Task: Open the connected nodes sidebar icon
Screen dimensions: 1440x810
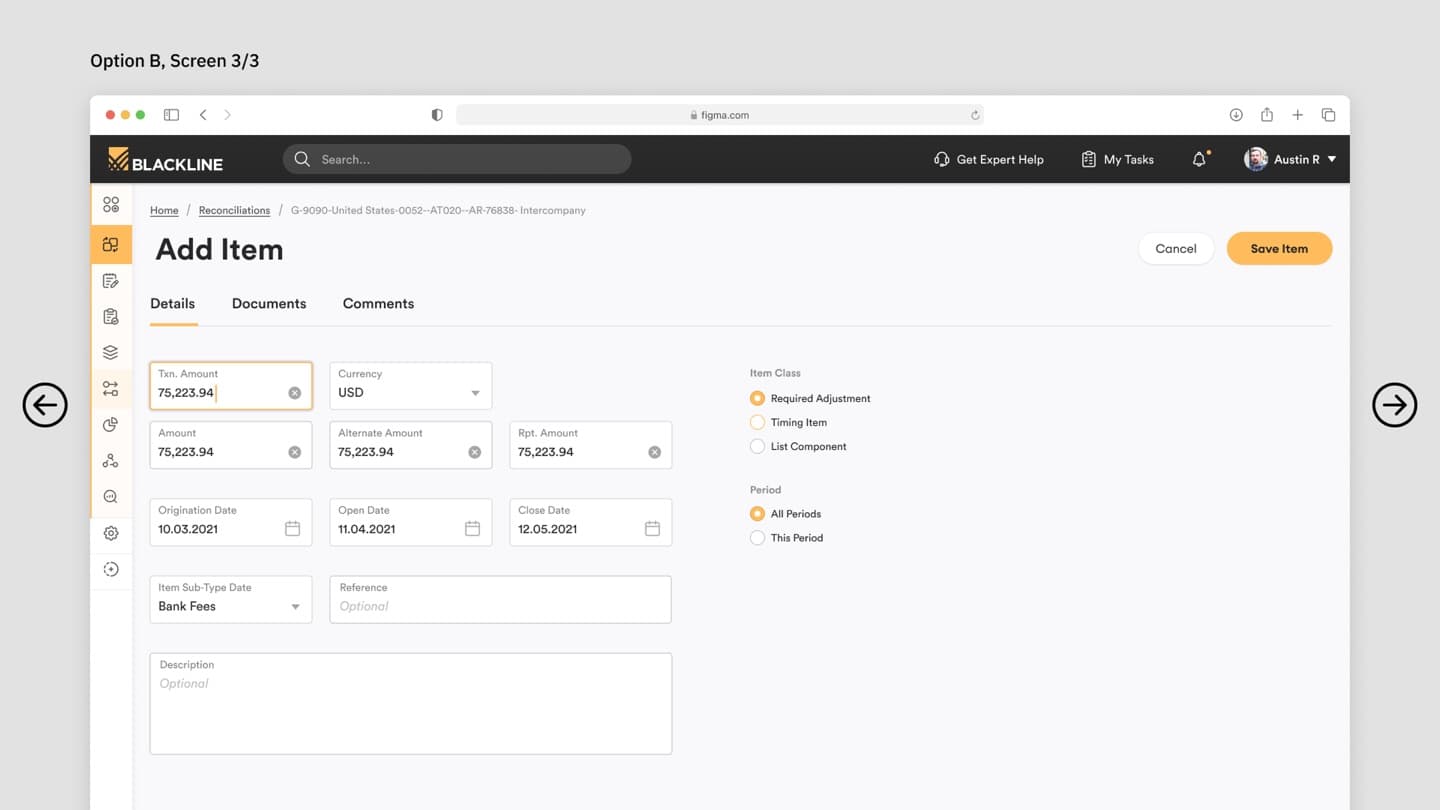Action: 111,461
